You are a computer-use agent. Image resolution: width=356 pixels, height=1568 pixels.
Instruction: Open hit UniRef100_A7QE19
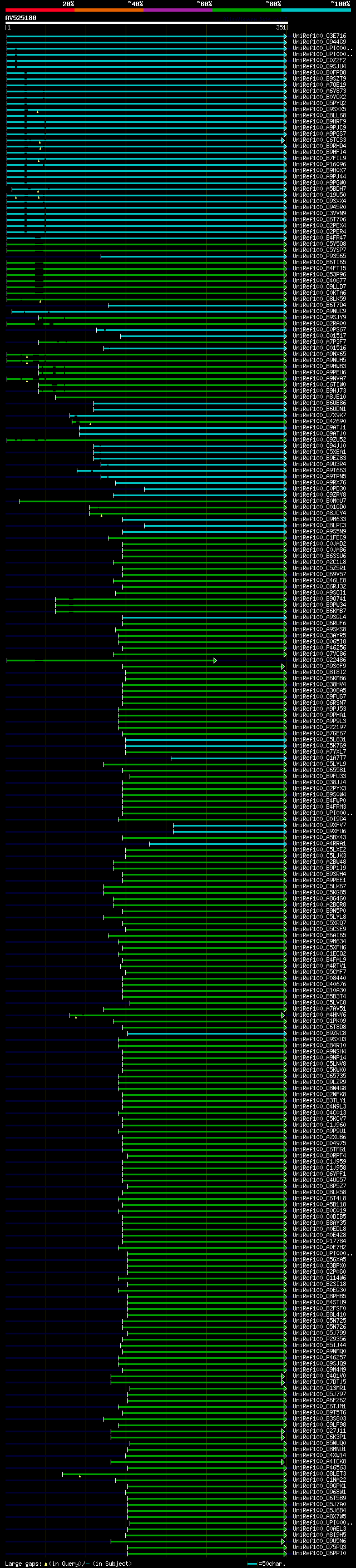click(319, 85)
